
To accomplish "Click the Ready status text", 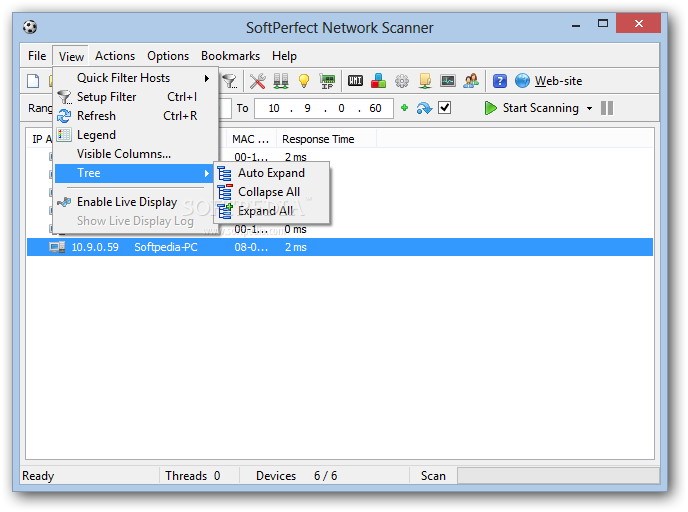I will [x=38, y=476].
